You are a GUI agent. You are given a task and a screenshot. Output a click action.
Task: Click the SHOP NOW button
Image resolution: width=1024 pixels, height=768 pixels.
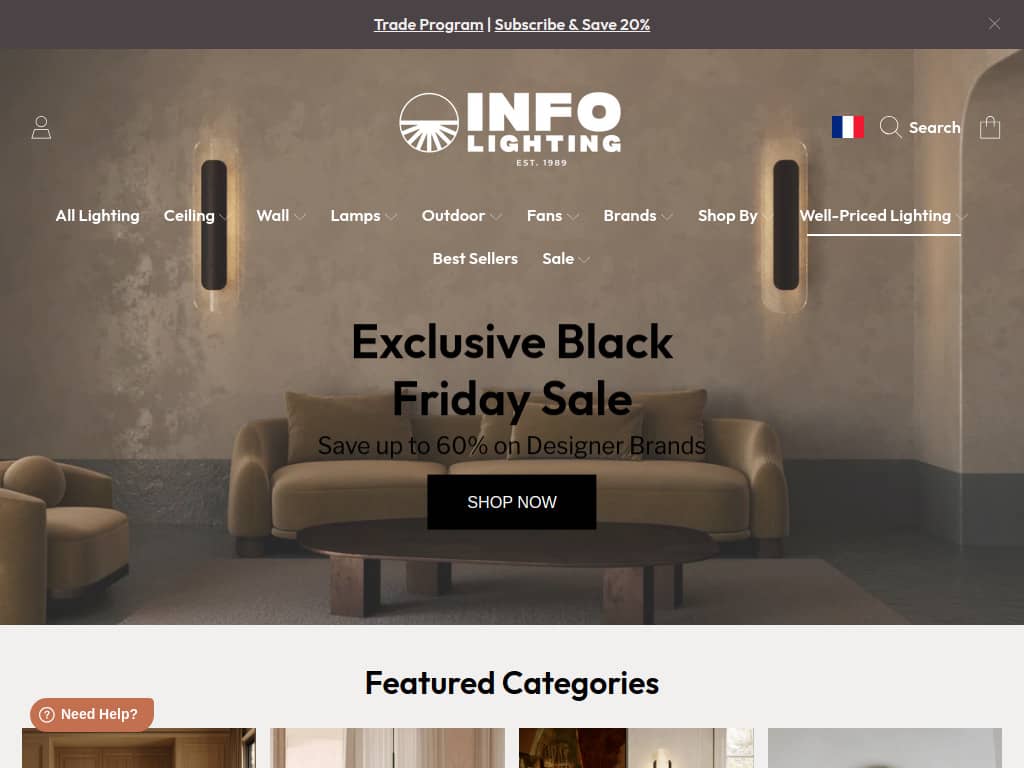pos(511,502)
